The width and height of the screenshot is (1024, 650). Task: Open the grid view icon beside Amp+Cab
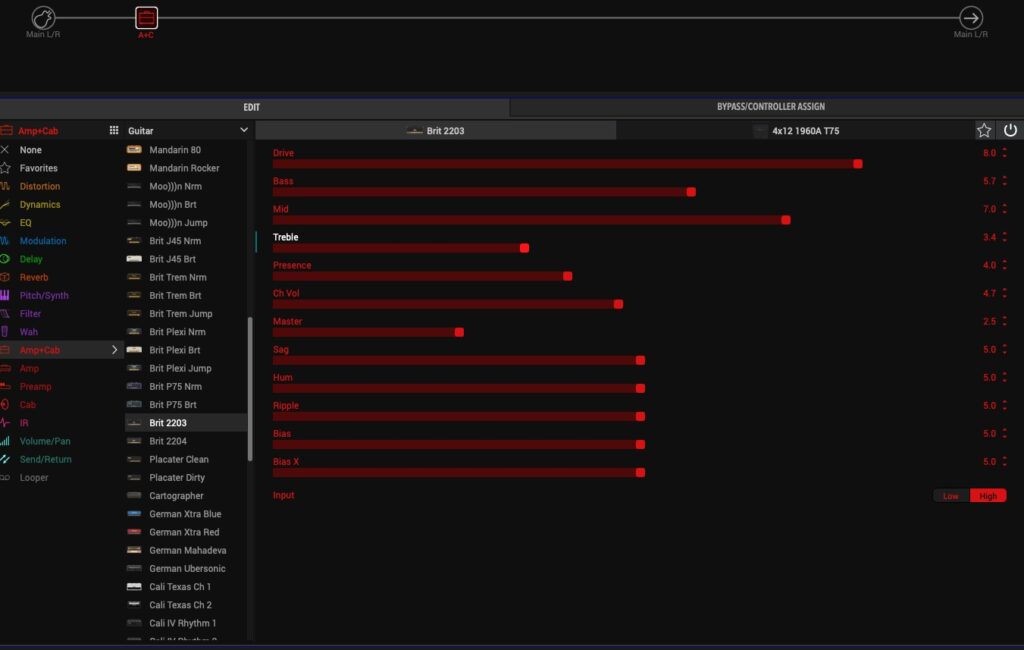click(114, 131)
